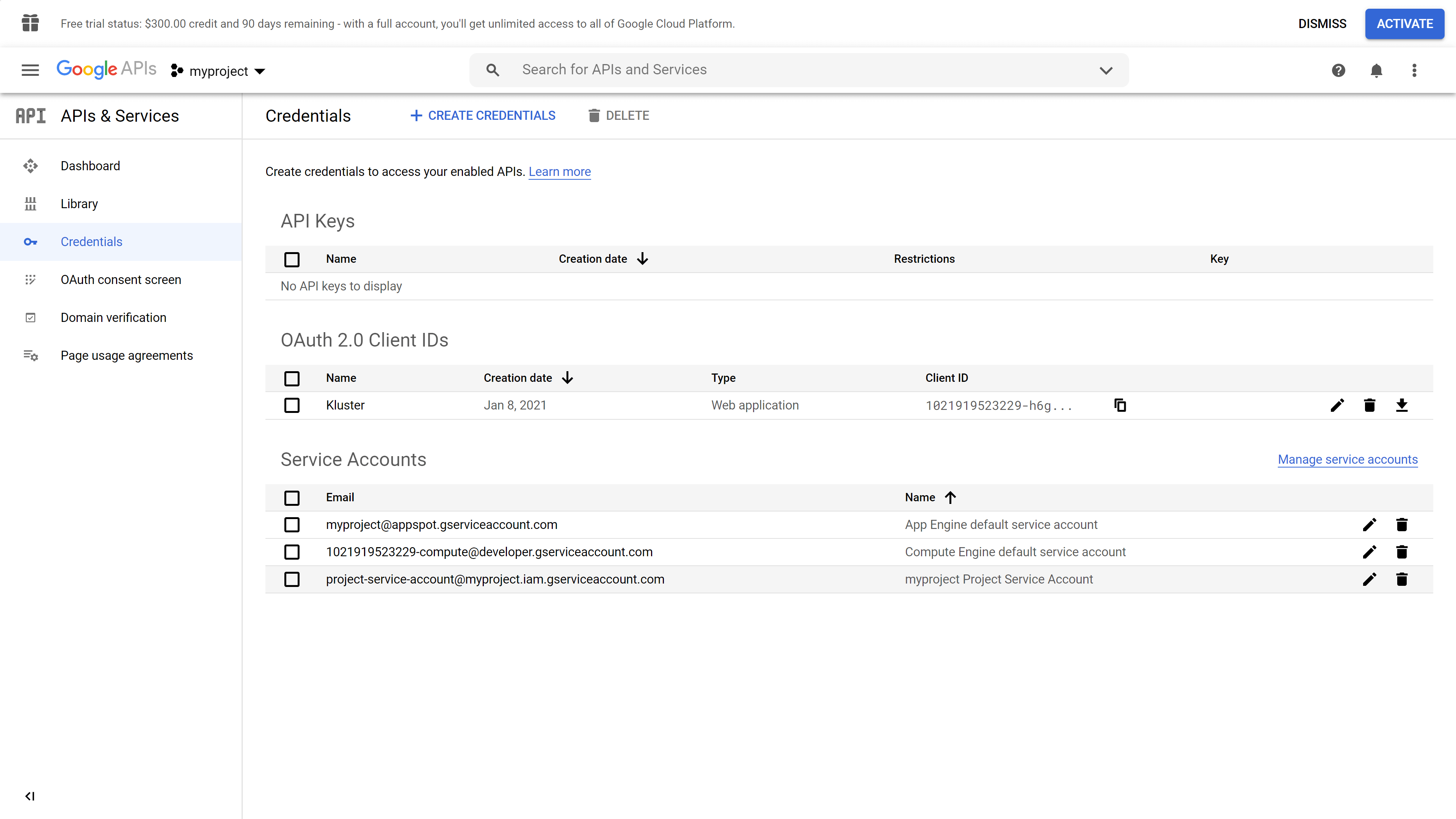Copy the Kluster client ID

[1120, 405]
